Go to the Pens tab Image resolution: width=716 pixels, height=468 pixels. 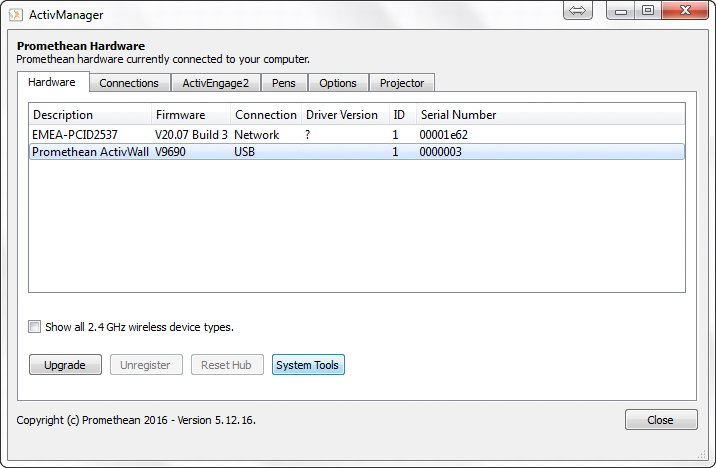(x=284, y=83)
